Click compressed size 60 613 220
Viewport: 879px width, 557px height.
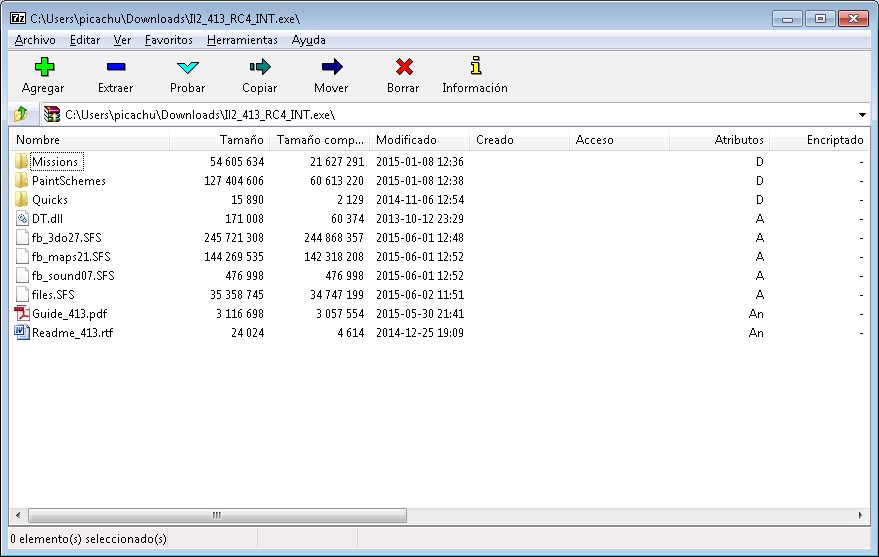336,181
